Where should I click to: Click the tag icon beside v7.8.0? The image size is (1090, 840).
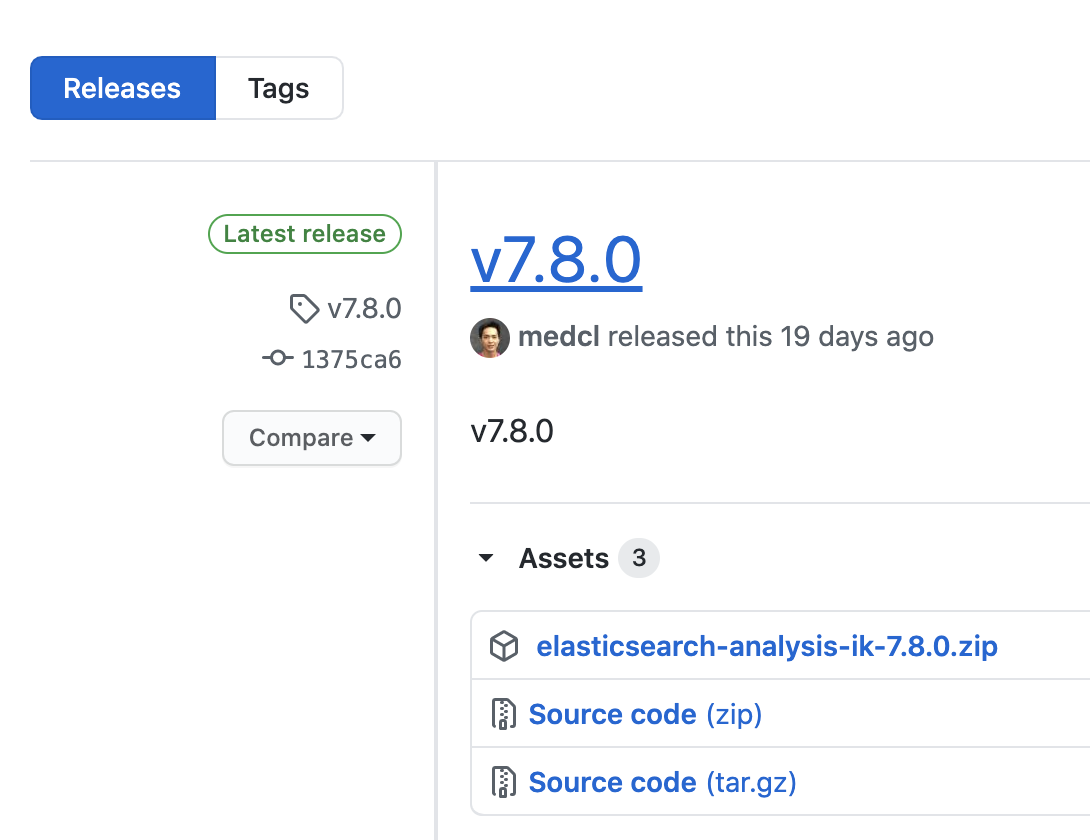304,309
